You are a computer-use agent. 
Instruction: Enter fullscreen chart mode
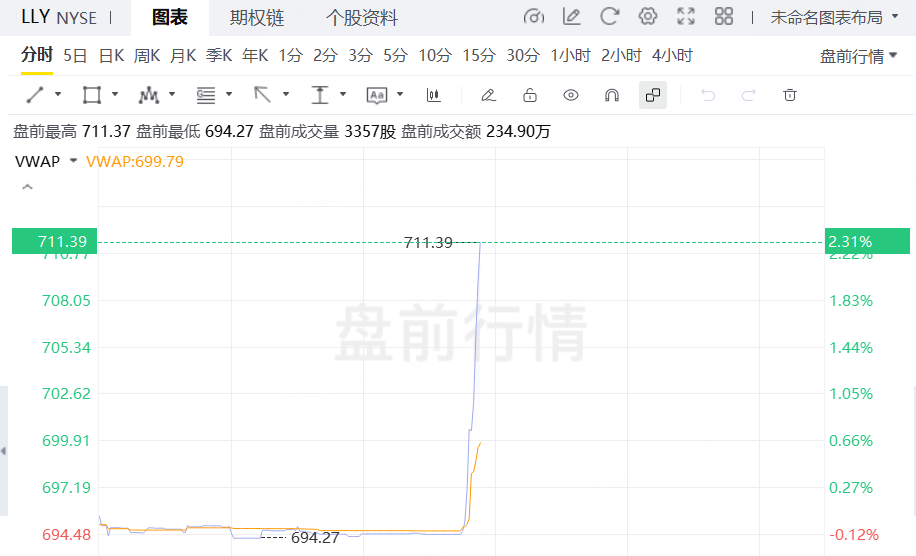click(x=686, y=16)
